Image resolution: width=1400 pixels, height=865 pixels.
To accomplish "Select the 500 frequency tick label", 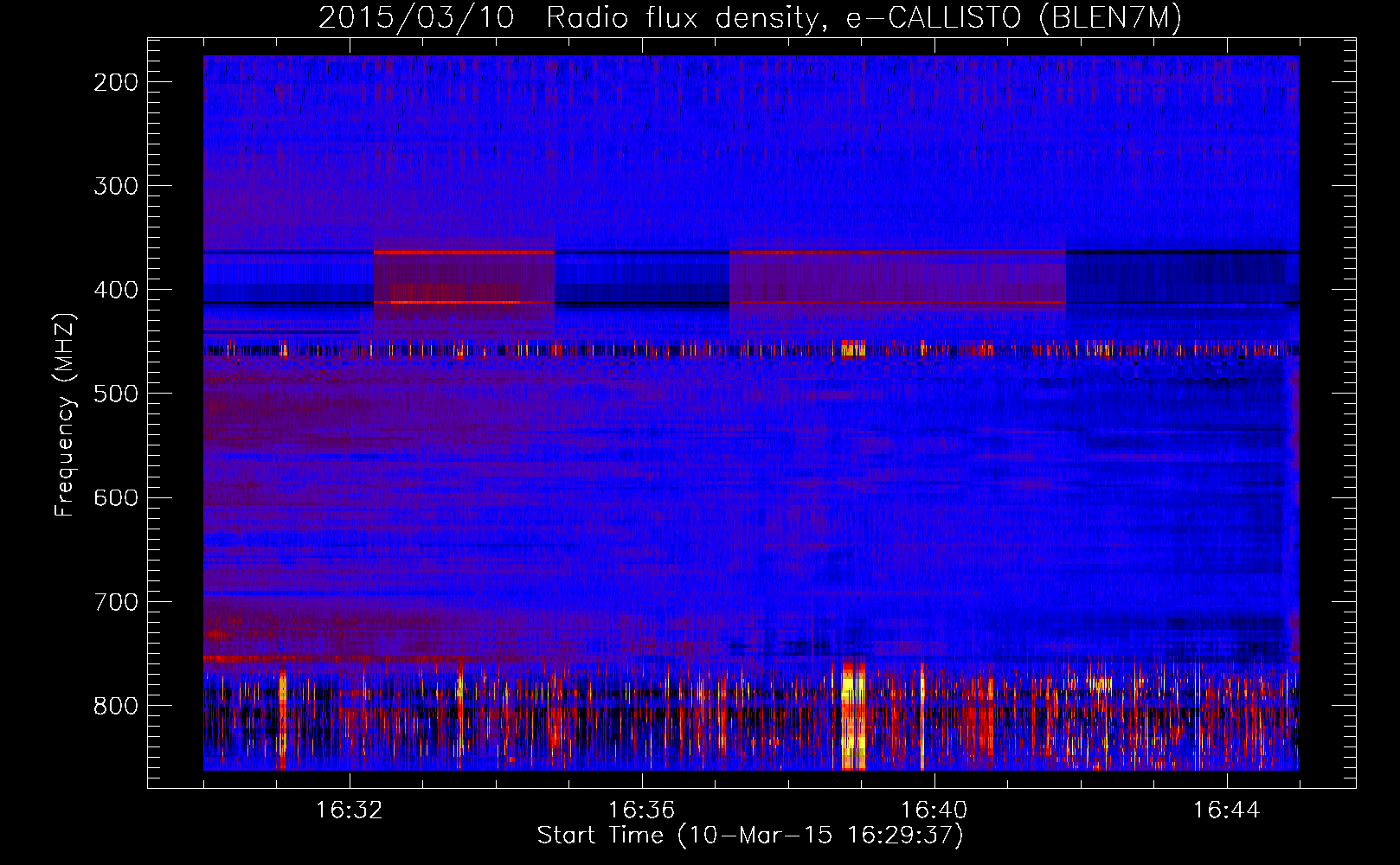I will (116, 394).
